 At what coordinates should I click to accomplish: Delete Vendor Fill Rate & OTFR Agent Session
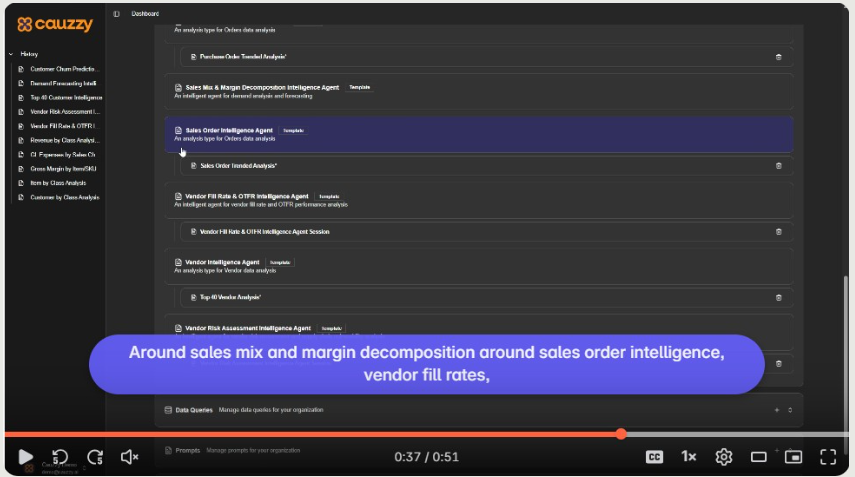(779, 232)
